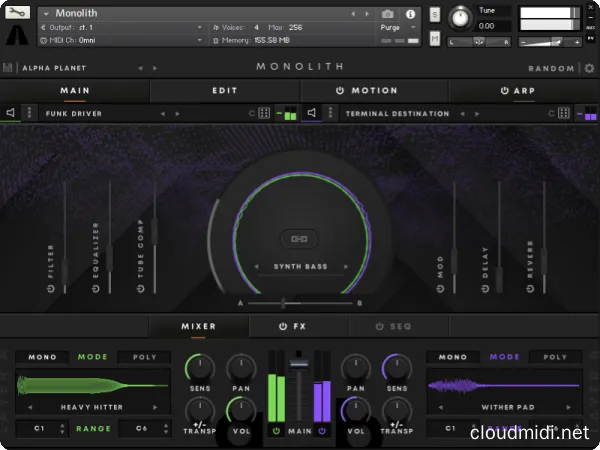
Task: Toggle the FILTER power button
Action: pyautogui.click(x=51, y=289)
